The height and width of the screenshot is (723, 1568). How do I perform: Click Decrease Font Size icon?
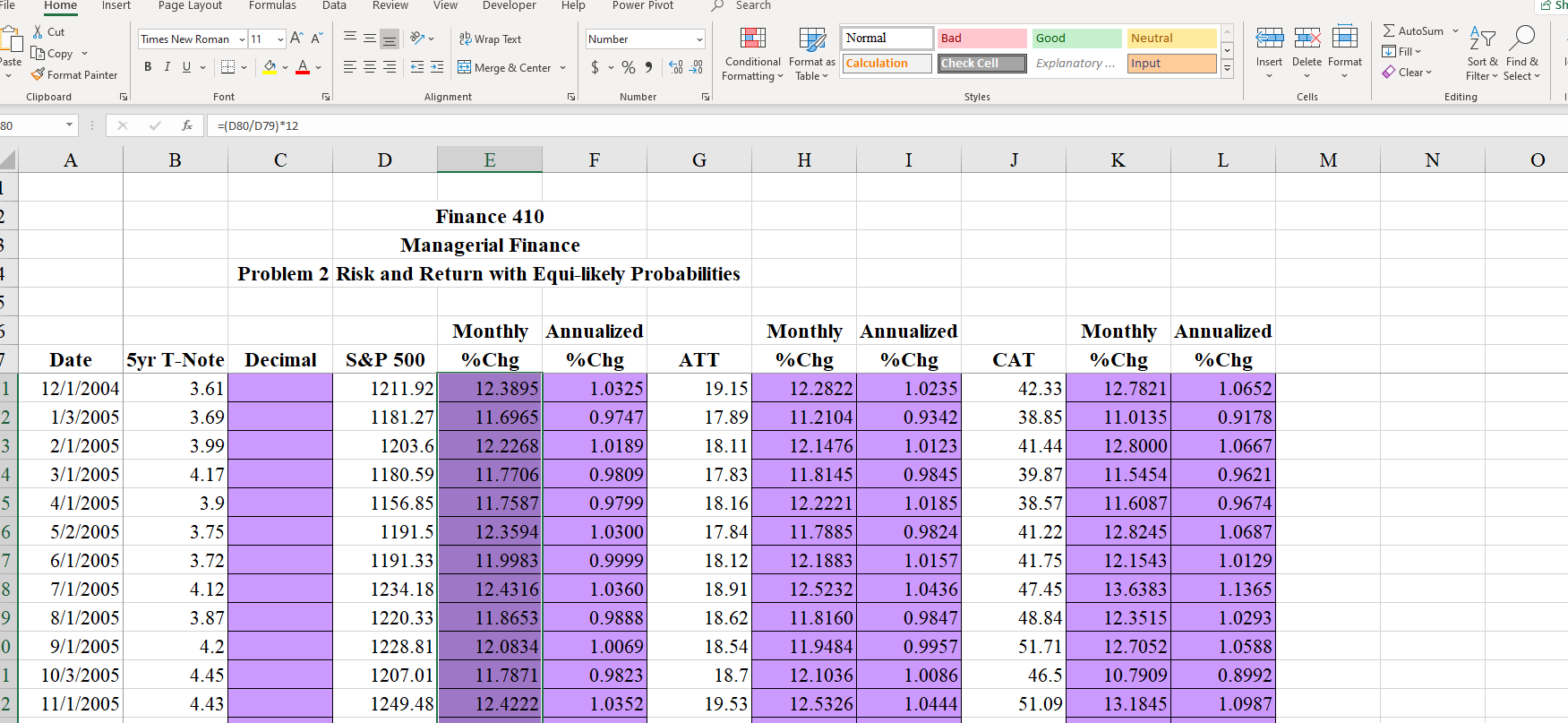[x=316, y=39]
